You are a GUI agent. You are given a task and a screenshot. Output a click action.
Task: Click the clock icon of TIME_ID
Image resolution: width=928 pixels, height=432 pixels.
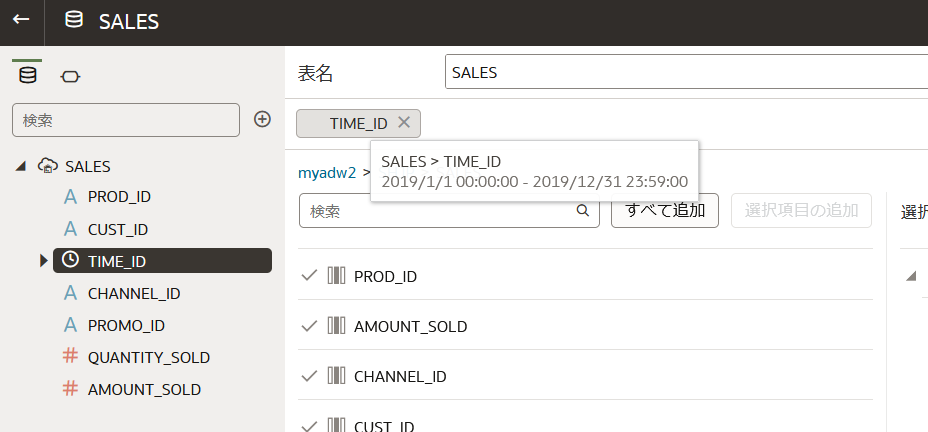(70, 259)
